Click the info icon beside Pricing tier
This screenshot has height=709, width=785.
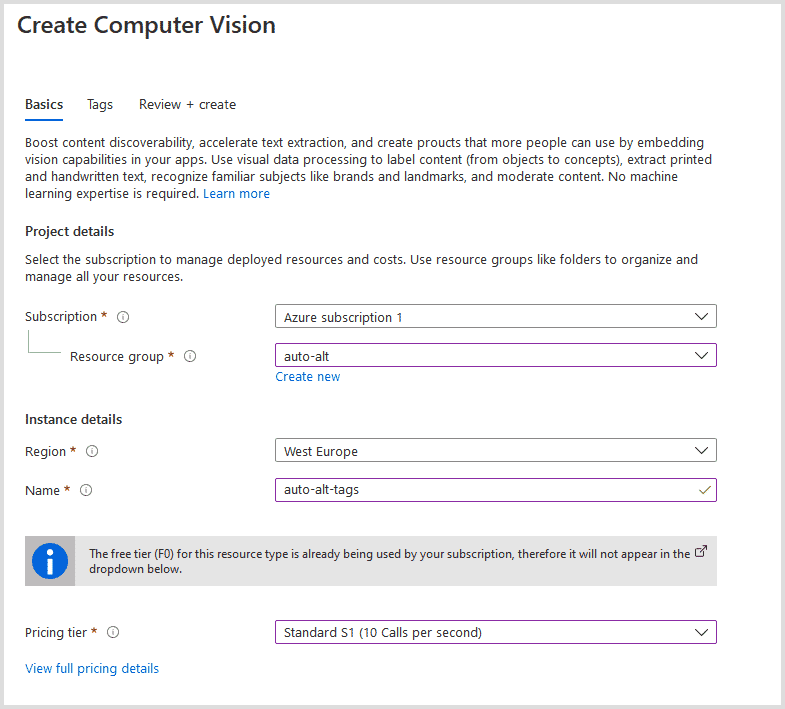[113, 632]
